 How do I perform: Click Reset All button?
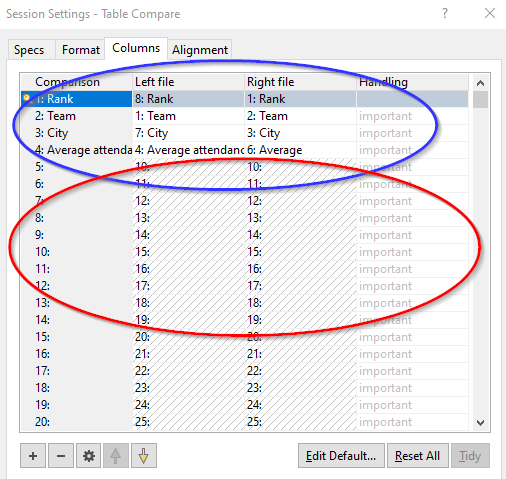[417, 455]
